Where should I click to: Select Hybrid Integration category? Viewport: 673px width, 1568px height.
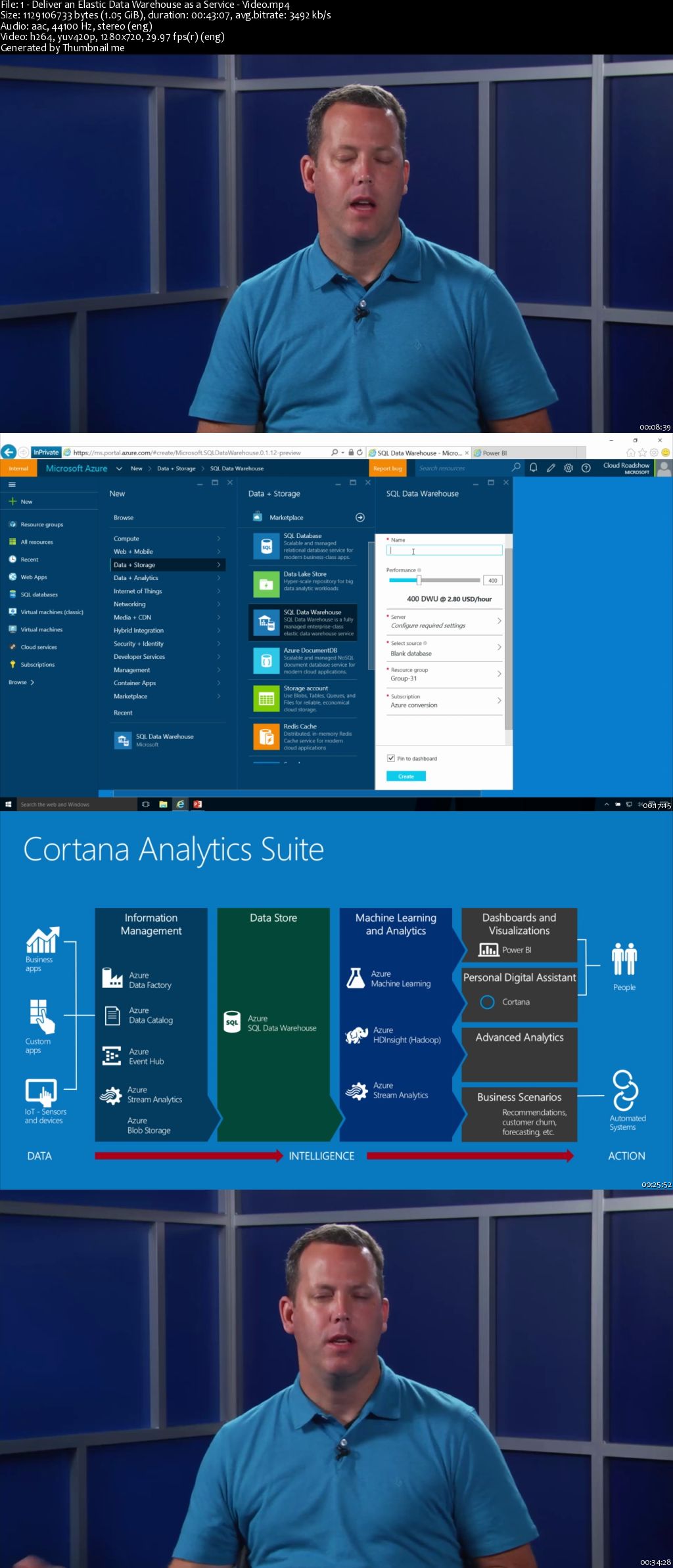168,631
